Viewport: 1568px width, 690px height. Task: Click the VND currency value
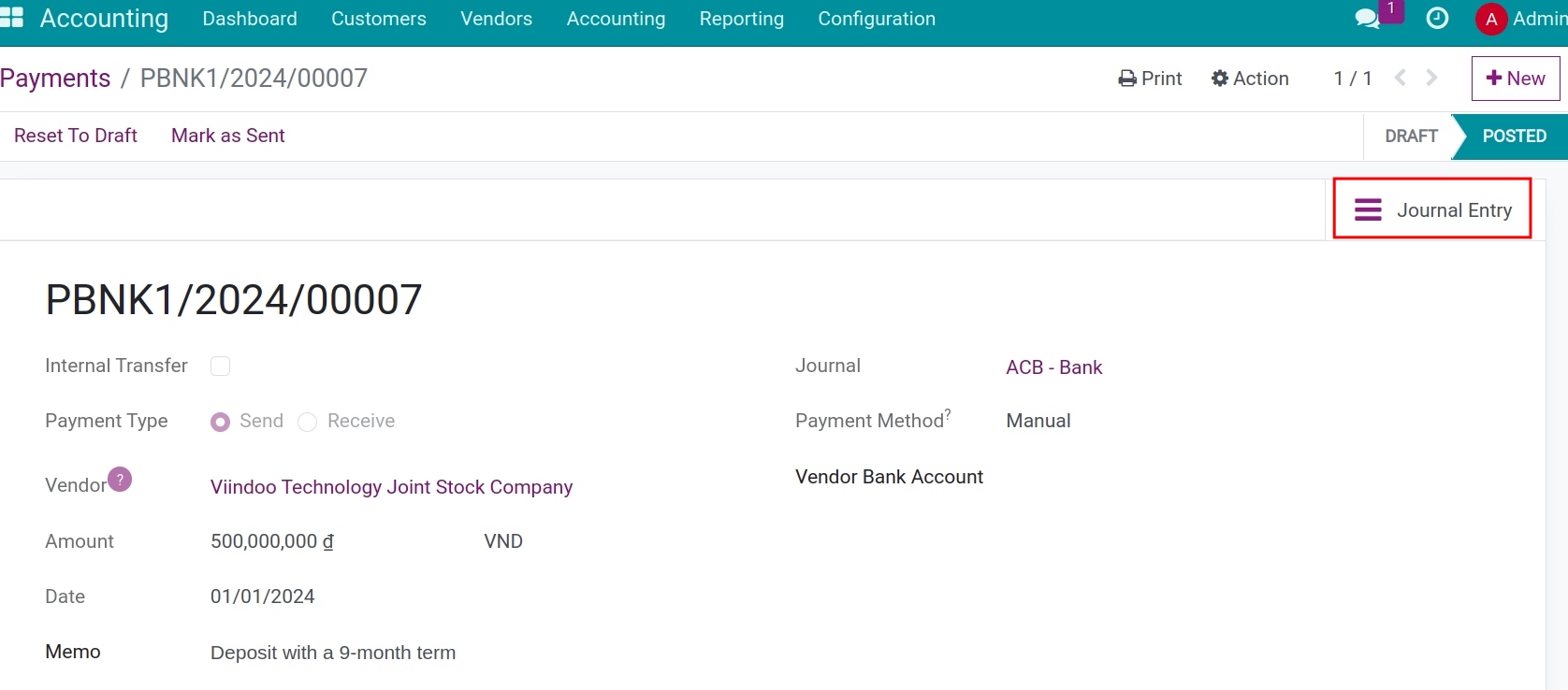pyautogui.click(x=503, y=541)
